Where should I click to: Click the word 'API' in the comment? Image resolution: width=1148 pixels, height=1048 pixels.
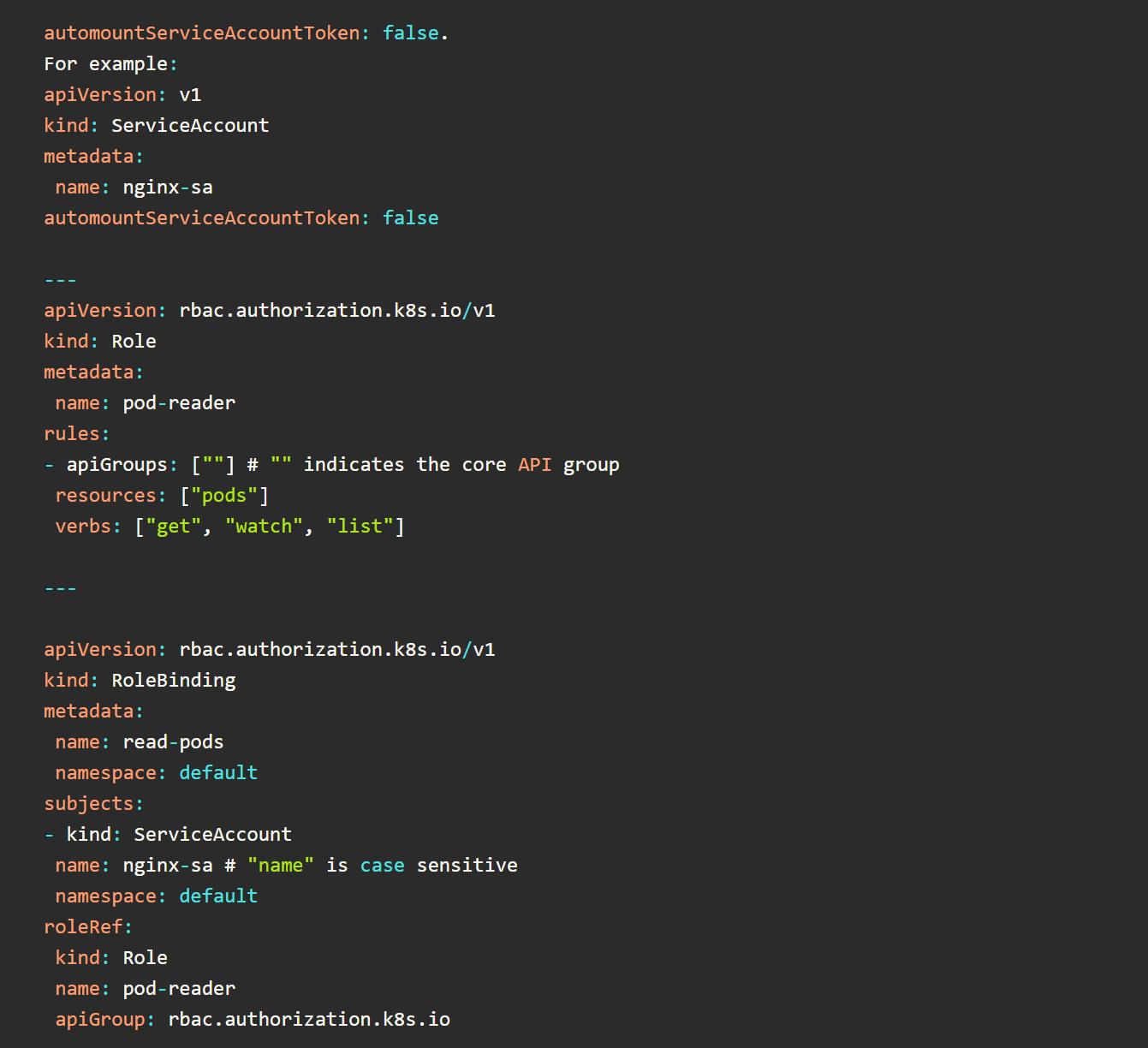coord(535,465)
